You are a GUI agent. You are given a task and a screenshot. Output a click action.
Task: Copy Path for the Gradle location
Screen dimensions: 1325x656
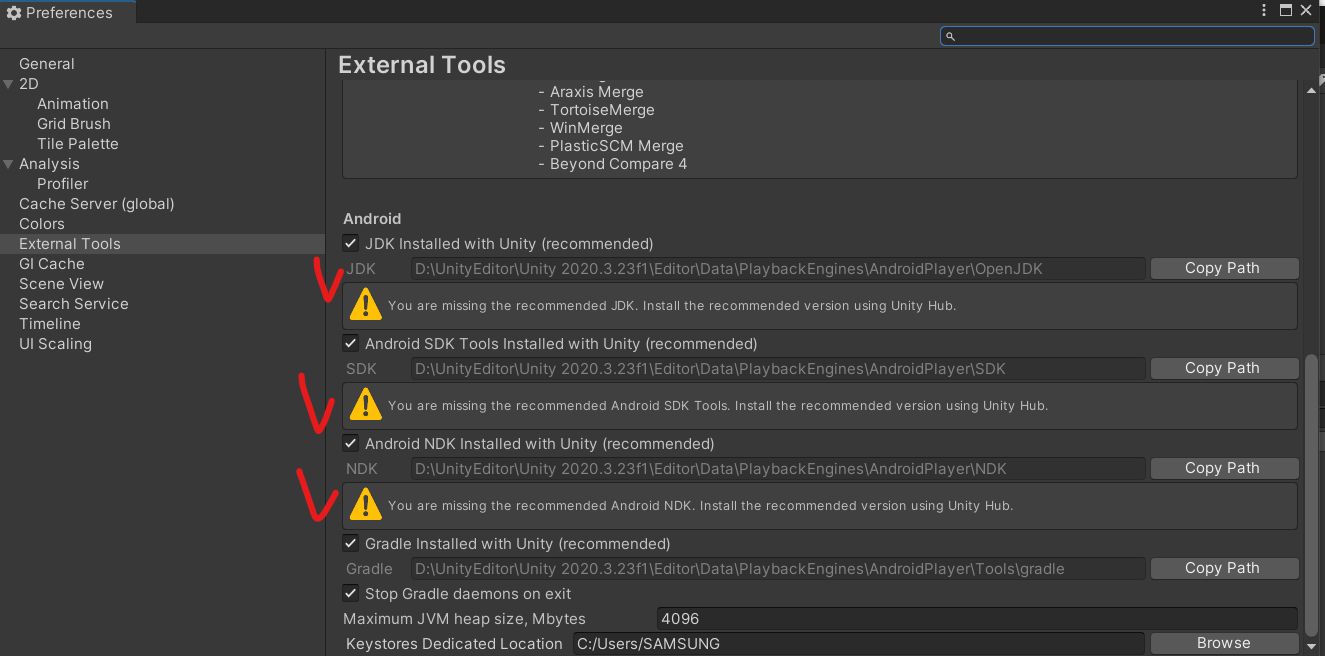pyautogui.click(x=1224, y=567)
